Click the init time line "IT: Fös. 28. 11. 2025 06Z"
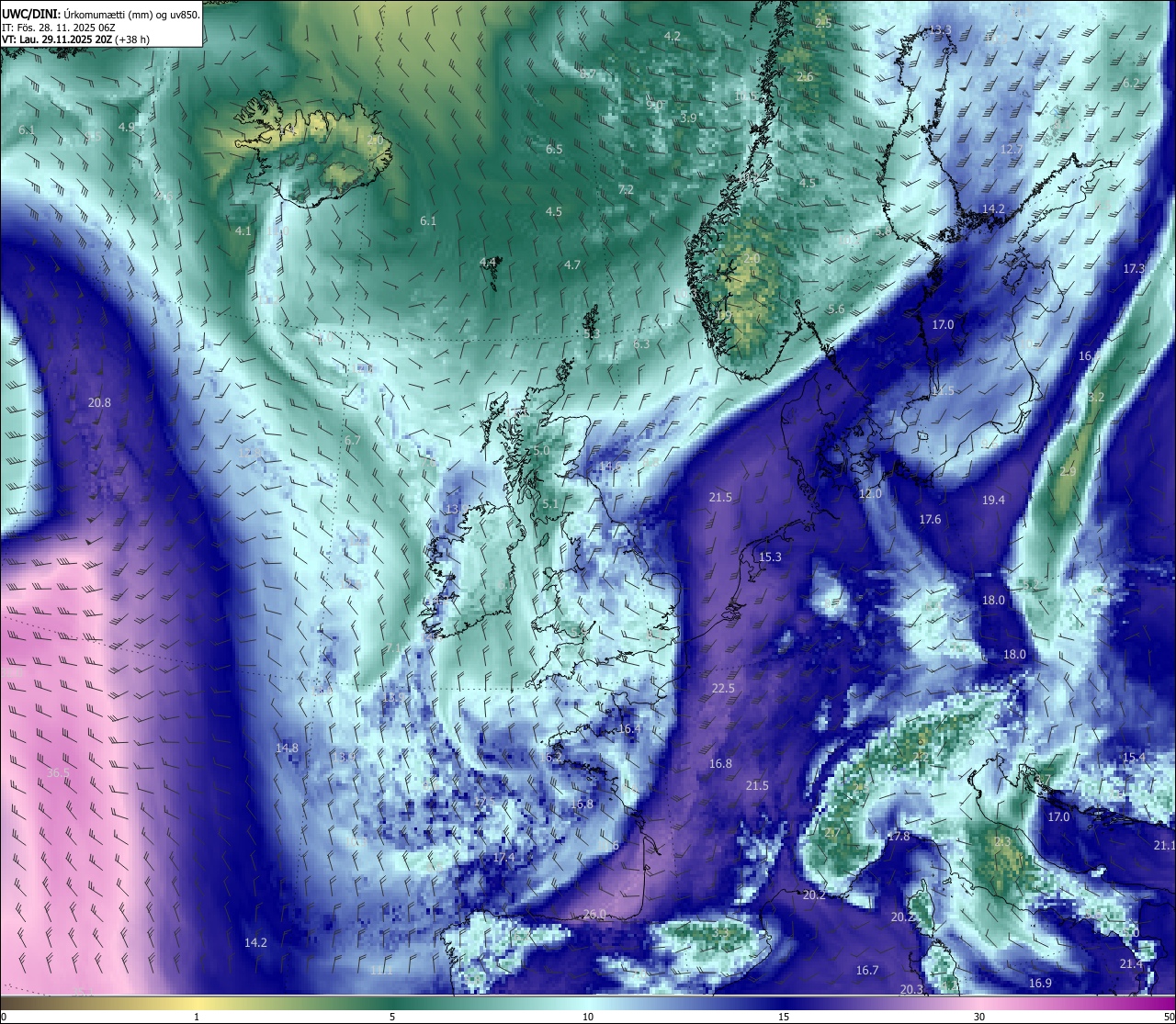Viewport: 1176px width, 1024px height. [x=59, y=28]
